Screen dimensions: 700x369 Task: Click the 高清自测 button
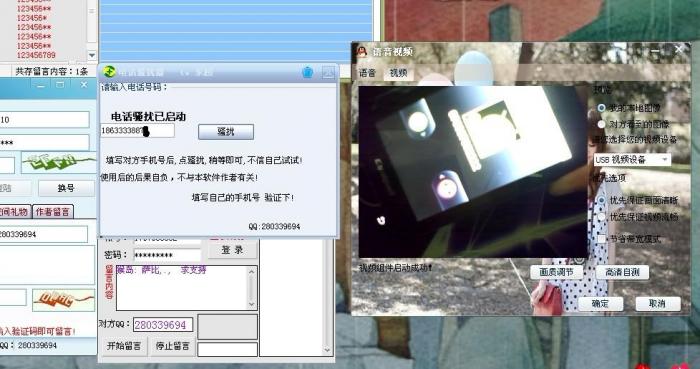622,272
